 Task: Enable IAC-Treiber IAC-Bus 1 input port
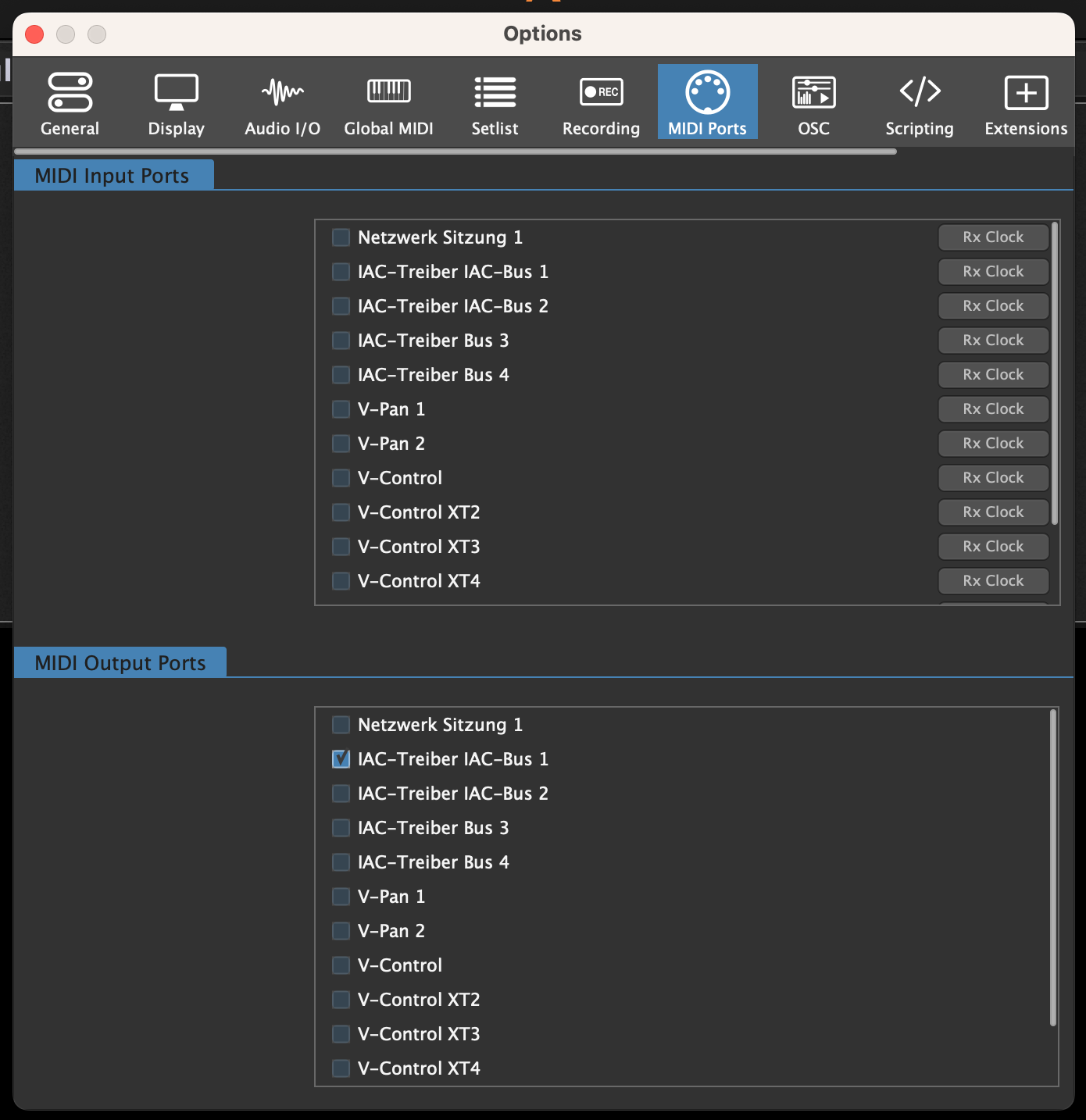click(341, 272)
